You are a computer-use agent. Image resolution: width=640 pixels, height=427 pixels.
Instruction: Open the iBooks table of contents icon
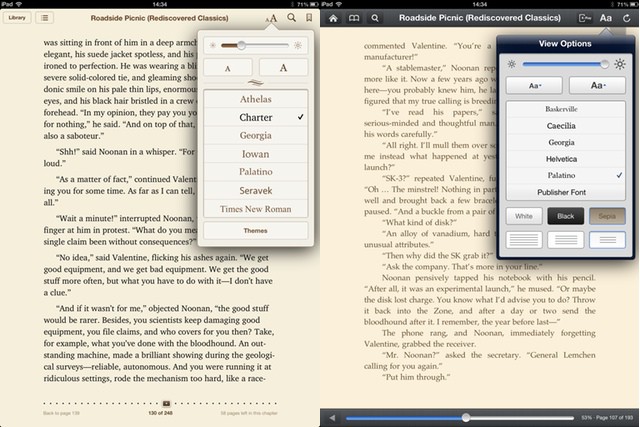(x=46, y=18)
